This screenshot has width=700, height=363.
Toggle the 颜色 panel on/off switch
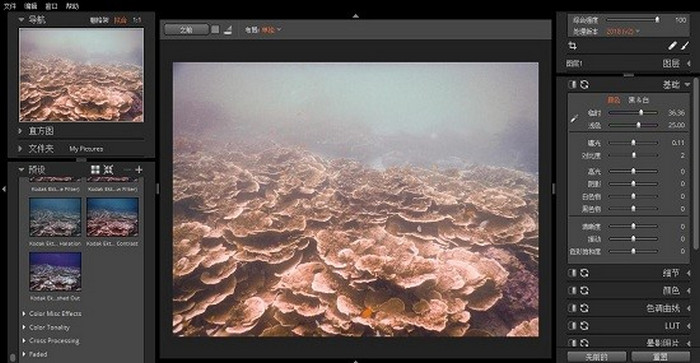pos(572,291)
